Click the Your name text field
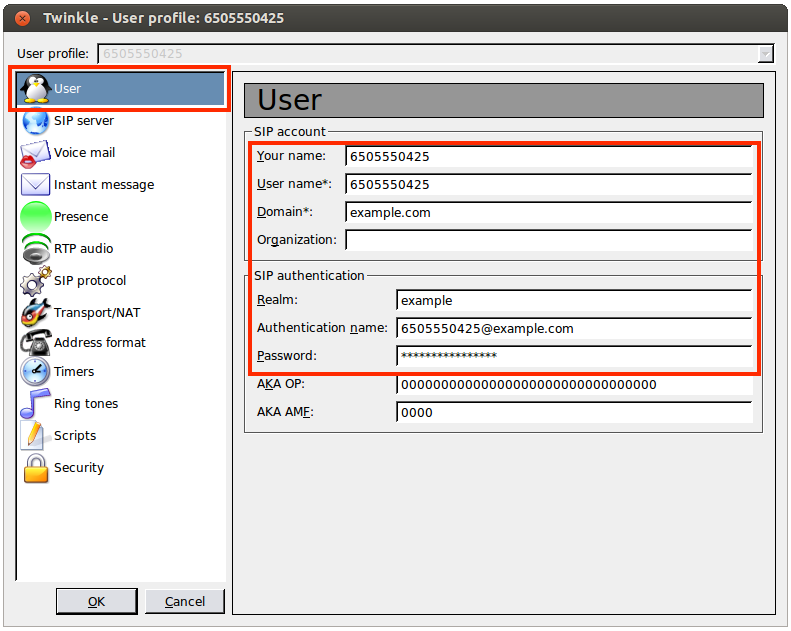Image resolution: width=791 pixels, height=631 pixels. (x=548, y=156)
